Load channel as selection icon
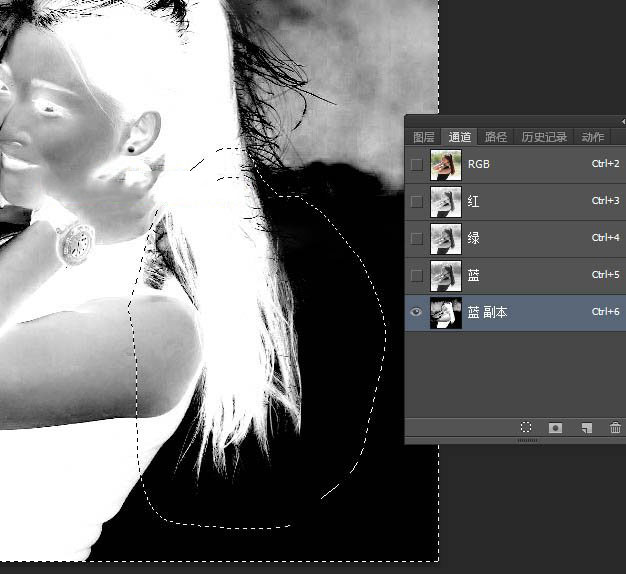Image resolution: width=626 pixels, height=574 pixels. 526,428
